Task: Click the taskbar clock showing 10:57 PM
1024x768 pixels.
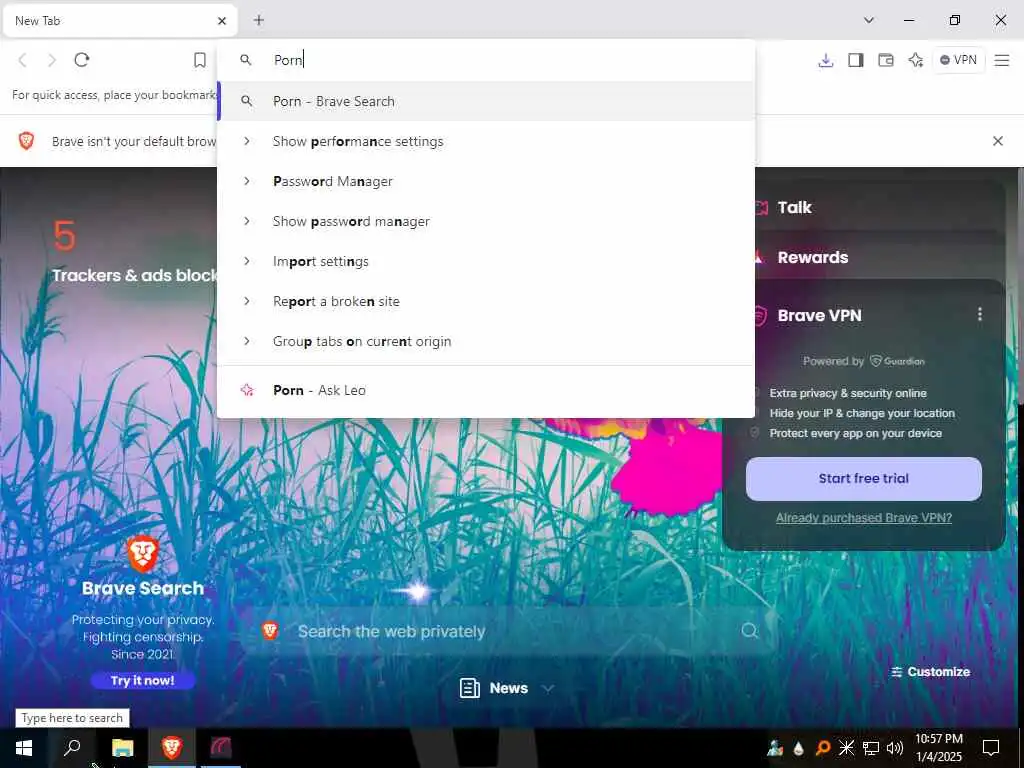Action: (938, 748)
